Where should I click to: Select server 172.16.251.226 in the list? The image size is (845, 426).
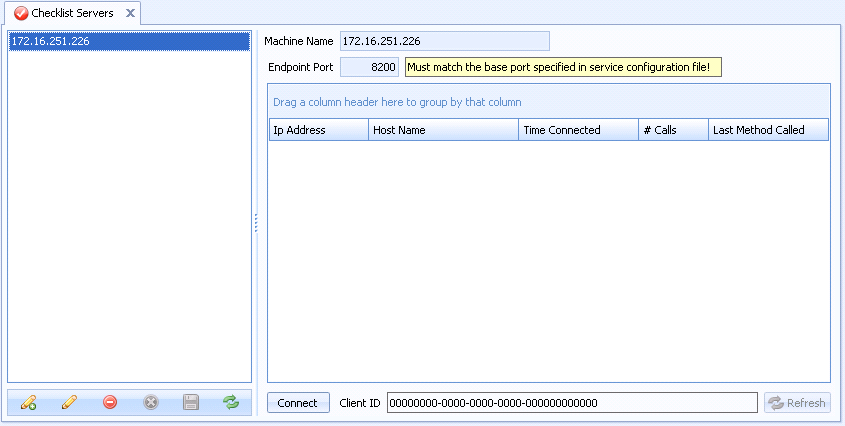coord(128,41)
